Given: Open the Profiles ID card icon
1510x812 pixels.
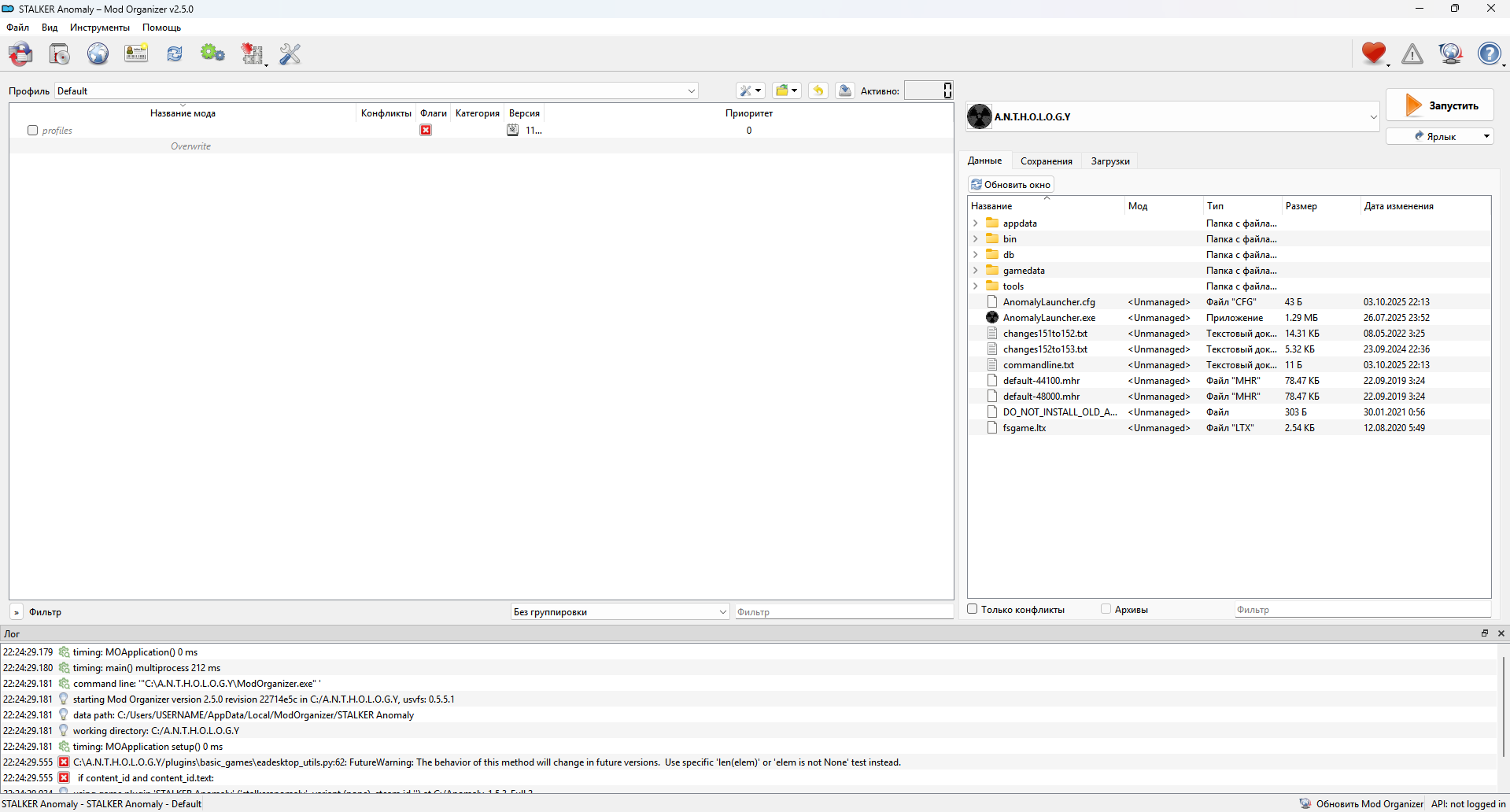Looking at the screenshot, I should [x=136, y=54].
